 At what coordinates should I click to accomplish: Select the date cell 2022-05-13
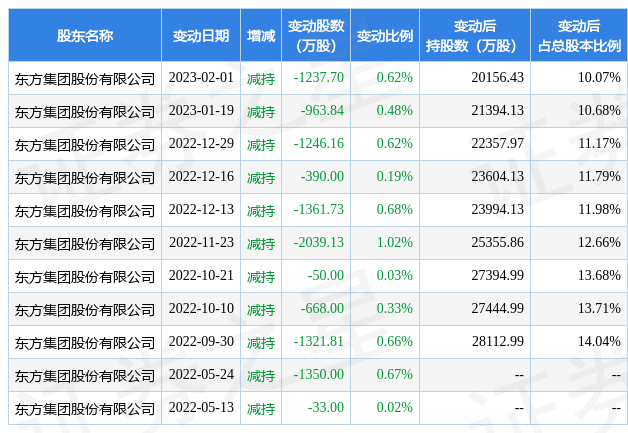[201, 407]
